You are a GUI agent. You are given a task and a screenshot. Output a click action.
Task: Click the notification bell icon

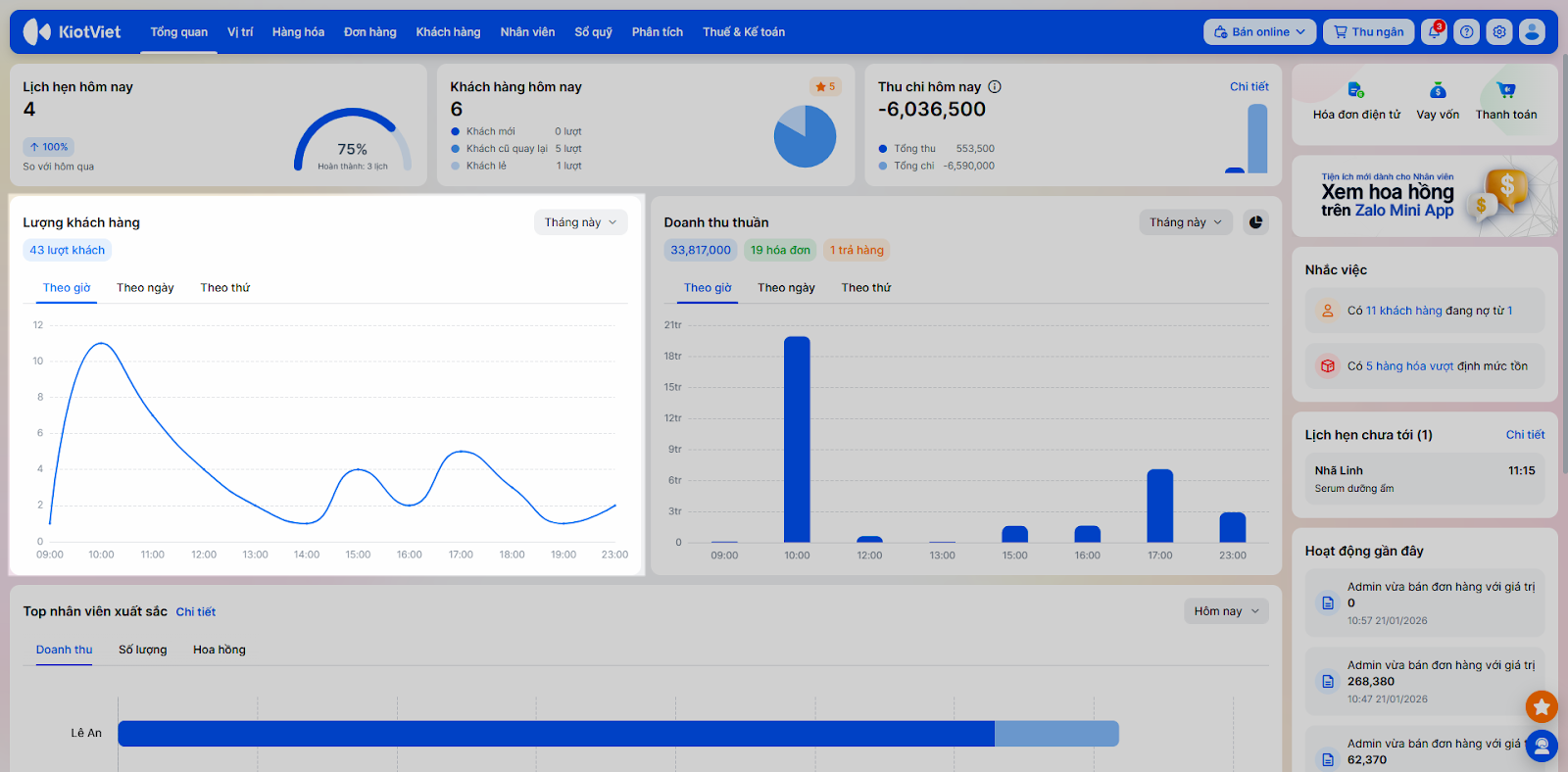[x=1434, y=32]
